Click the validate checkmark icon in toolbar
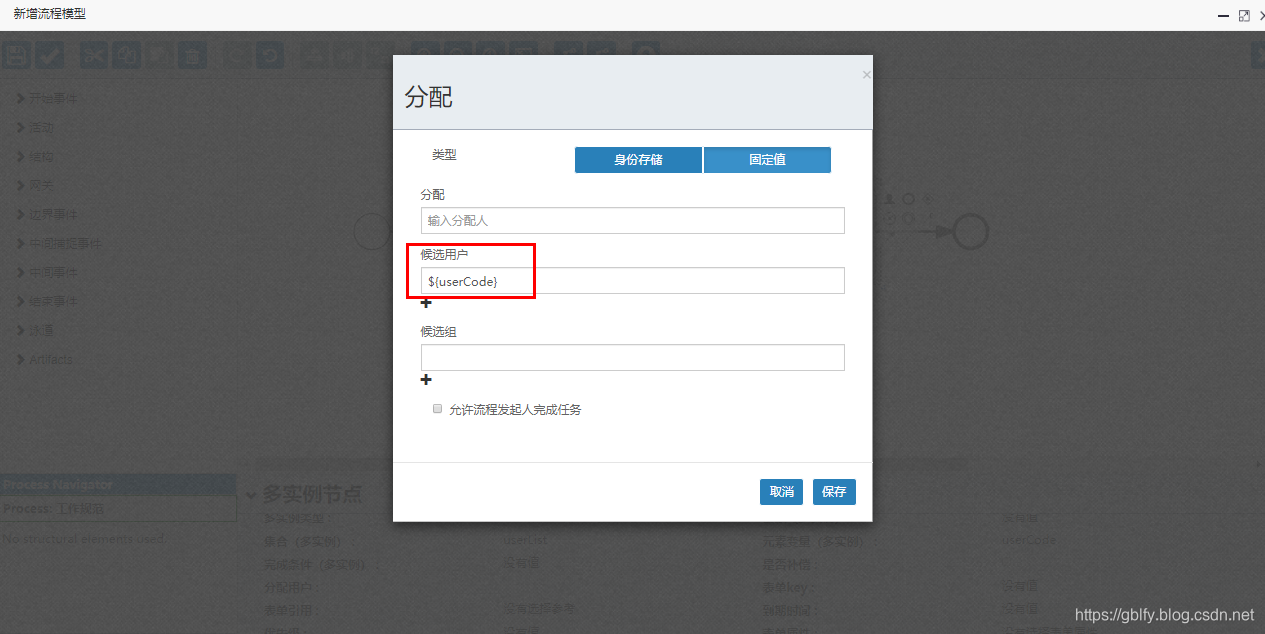The width and height of the screenshot is (1265, 634). point(48,55)
